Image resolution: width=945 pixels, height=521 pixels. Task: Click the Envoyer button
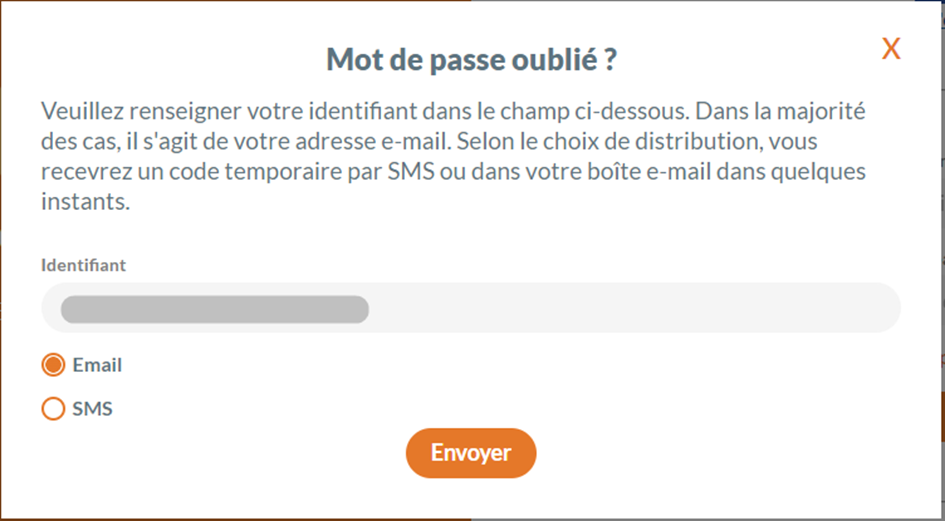[471, 453]
